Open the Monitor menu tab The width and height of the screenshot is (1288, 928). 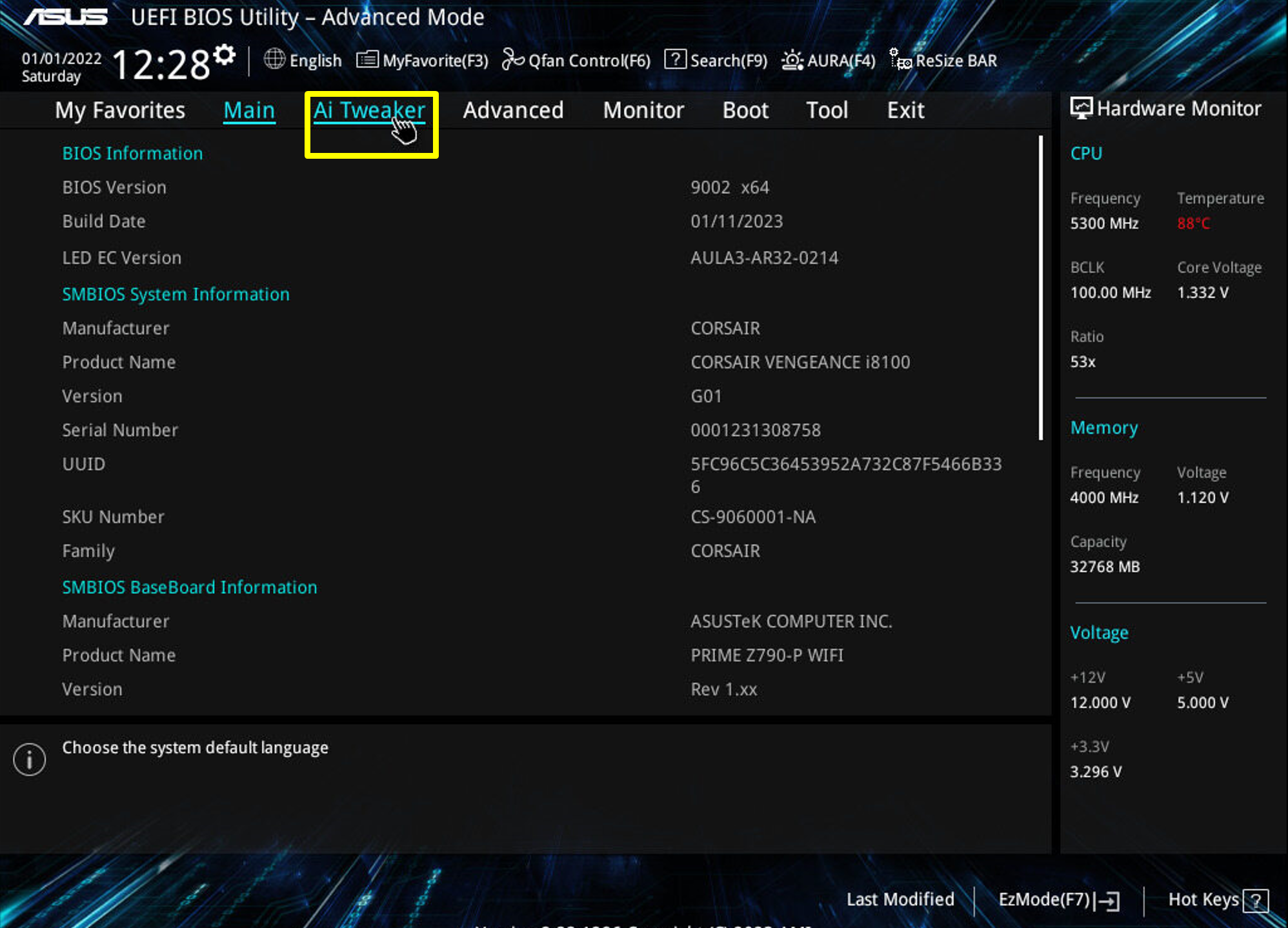643,110
